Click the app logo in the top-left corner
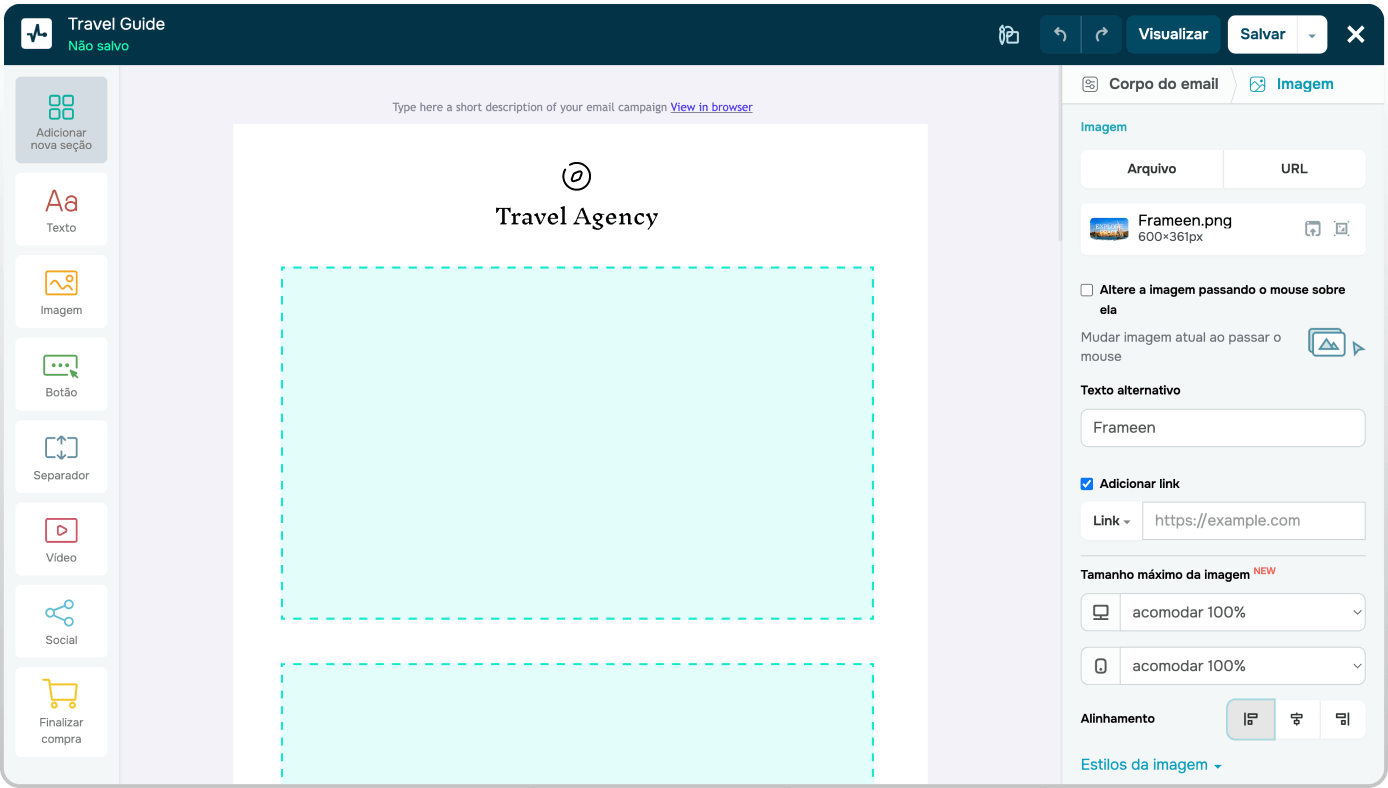Viewport: 1388px width, 788px height. coord(37,34)
